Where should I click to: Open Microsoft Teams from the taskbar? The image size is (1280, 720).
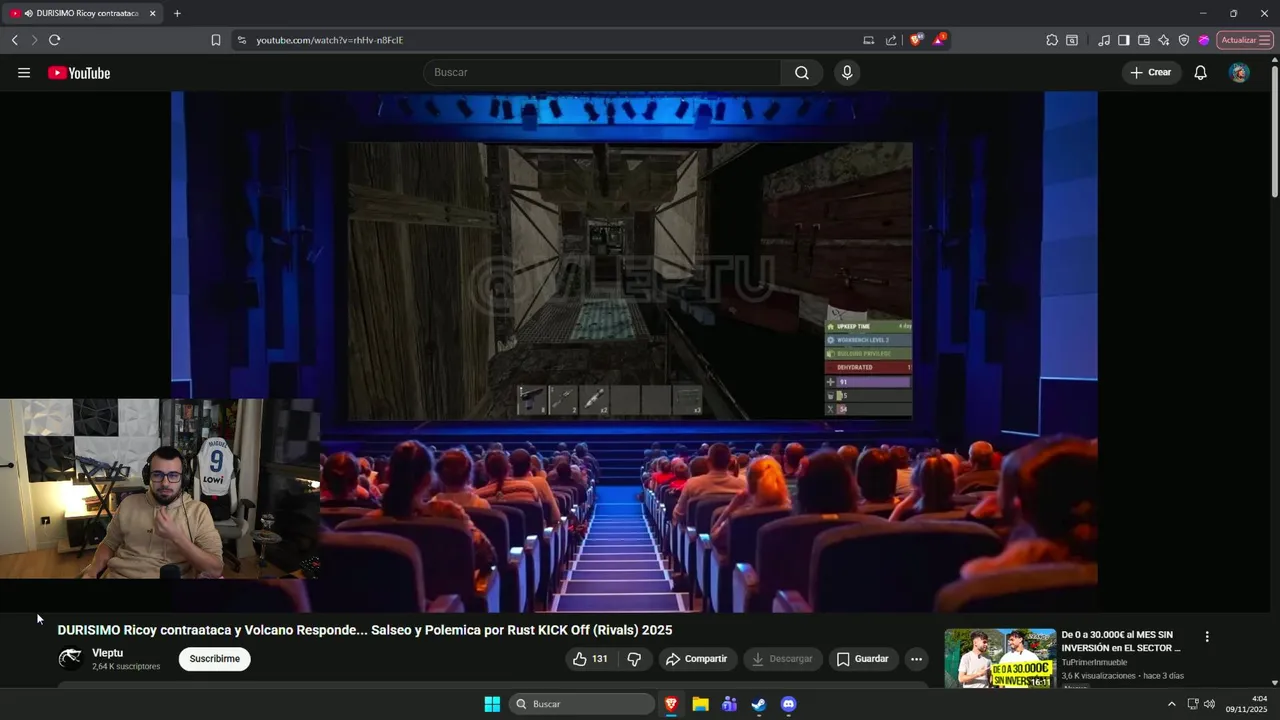[729, 704]
